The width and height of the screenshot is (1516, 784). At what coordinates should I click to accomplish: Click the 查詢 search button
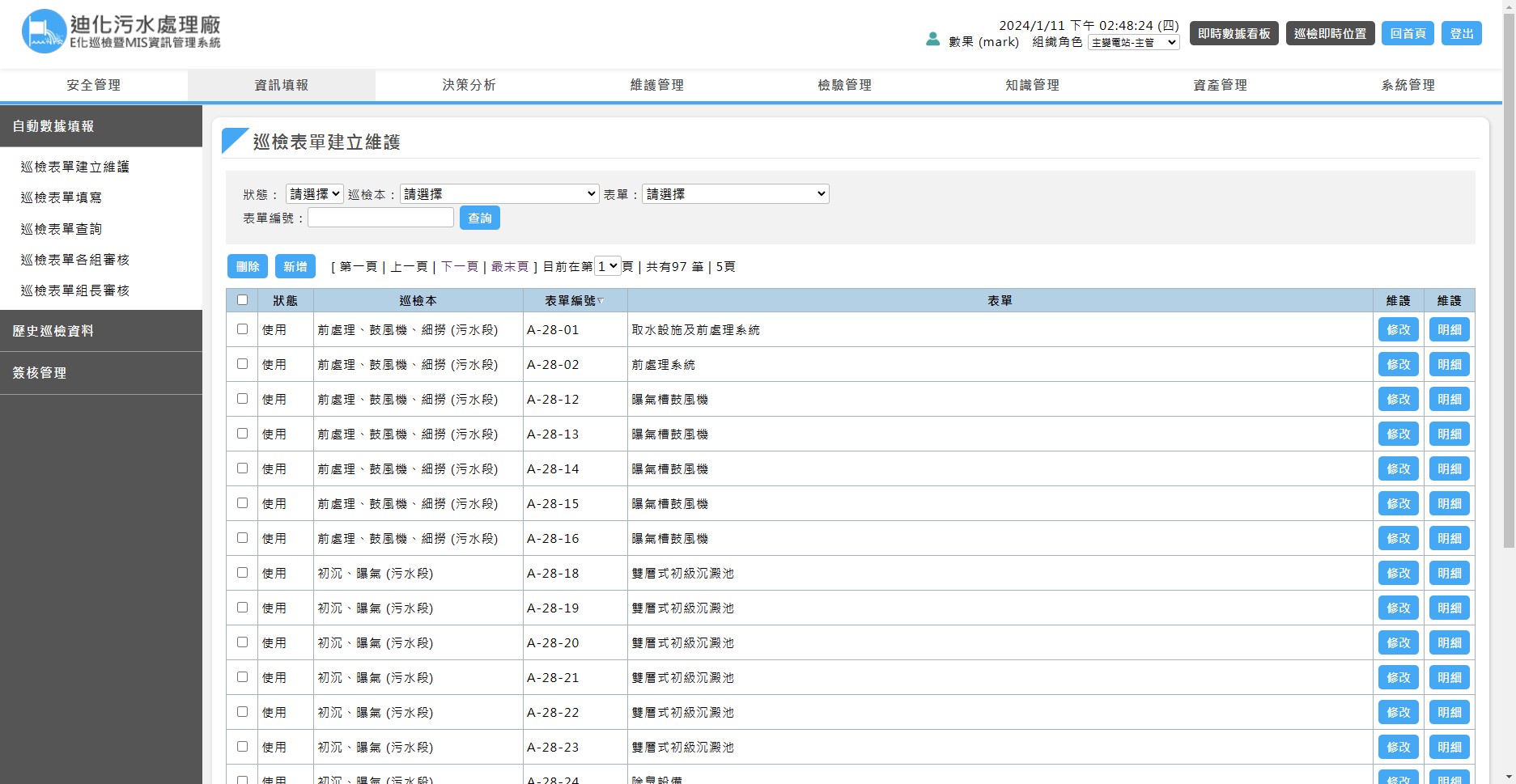click(480, 218)
